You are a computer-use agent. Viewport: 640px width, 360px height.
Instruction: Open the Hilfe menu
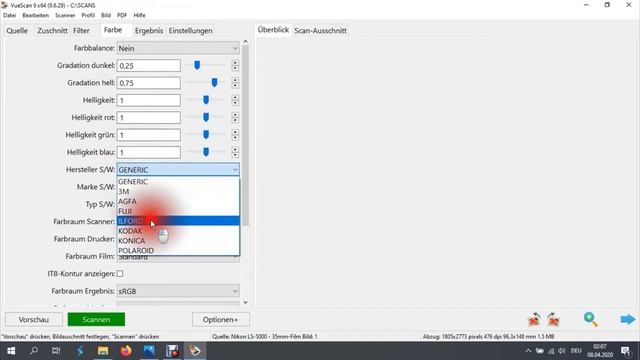pyautogui.click(x=139, y=15)
